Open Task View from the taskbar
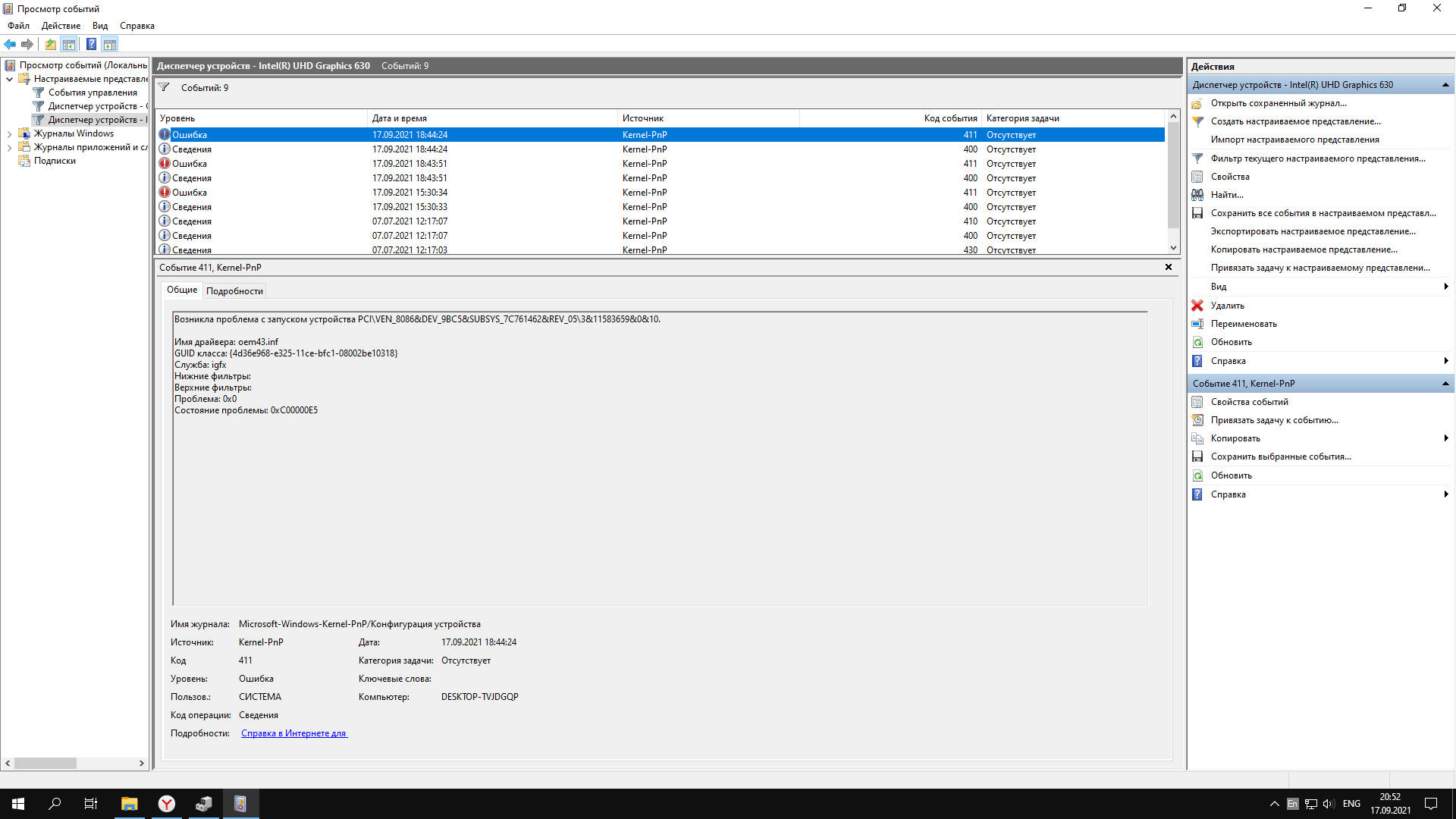The height and width of the screenshot is (819, 1456). 91,804
